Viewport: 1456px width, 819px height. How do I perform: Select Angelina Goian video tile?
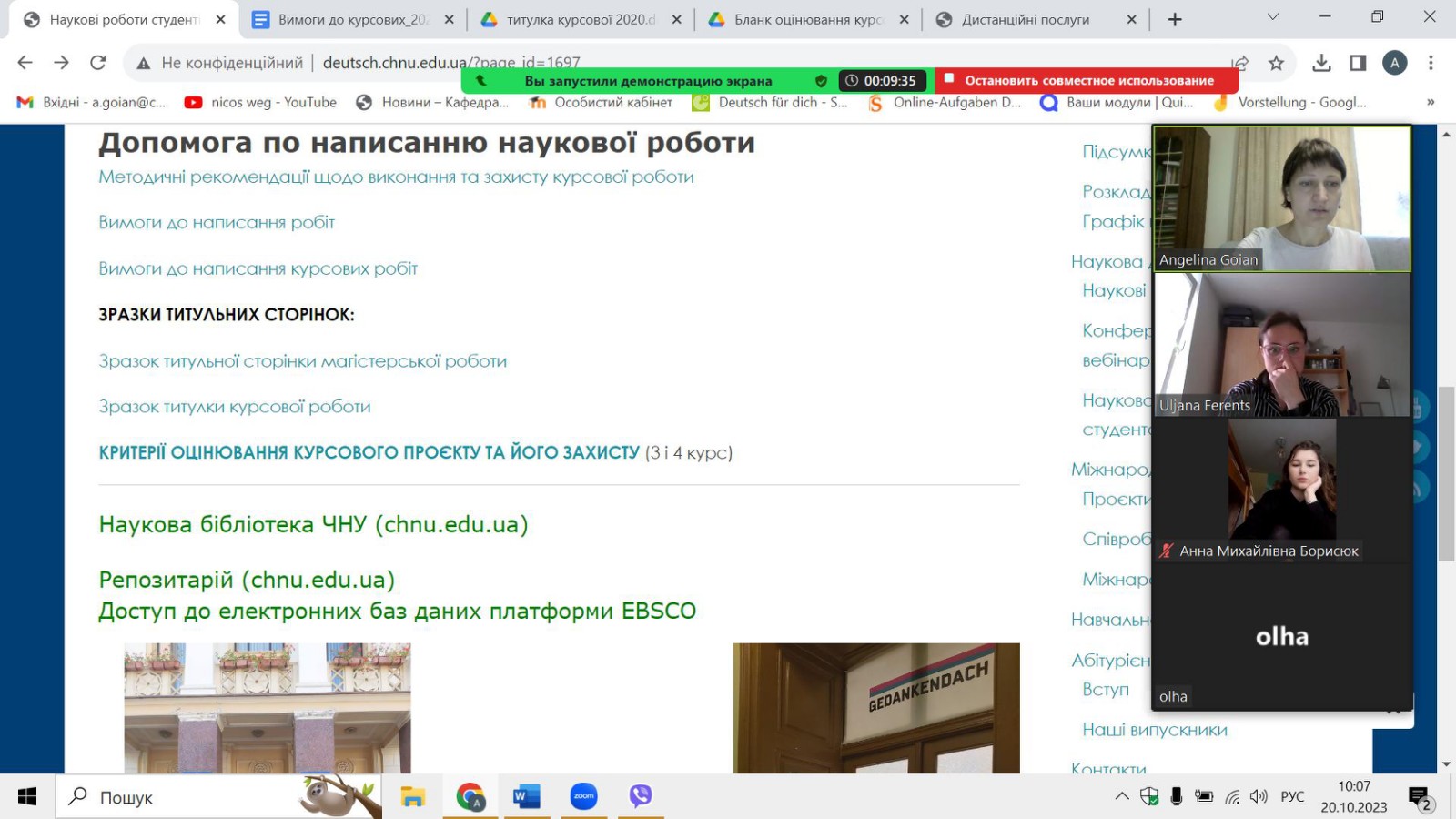click(1282, 198)
